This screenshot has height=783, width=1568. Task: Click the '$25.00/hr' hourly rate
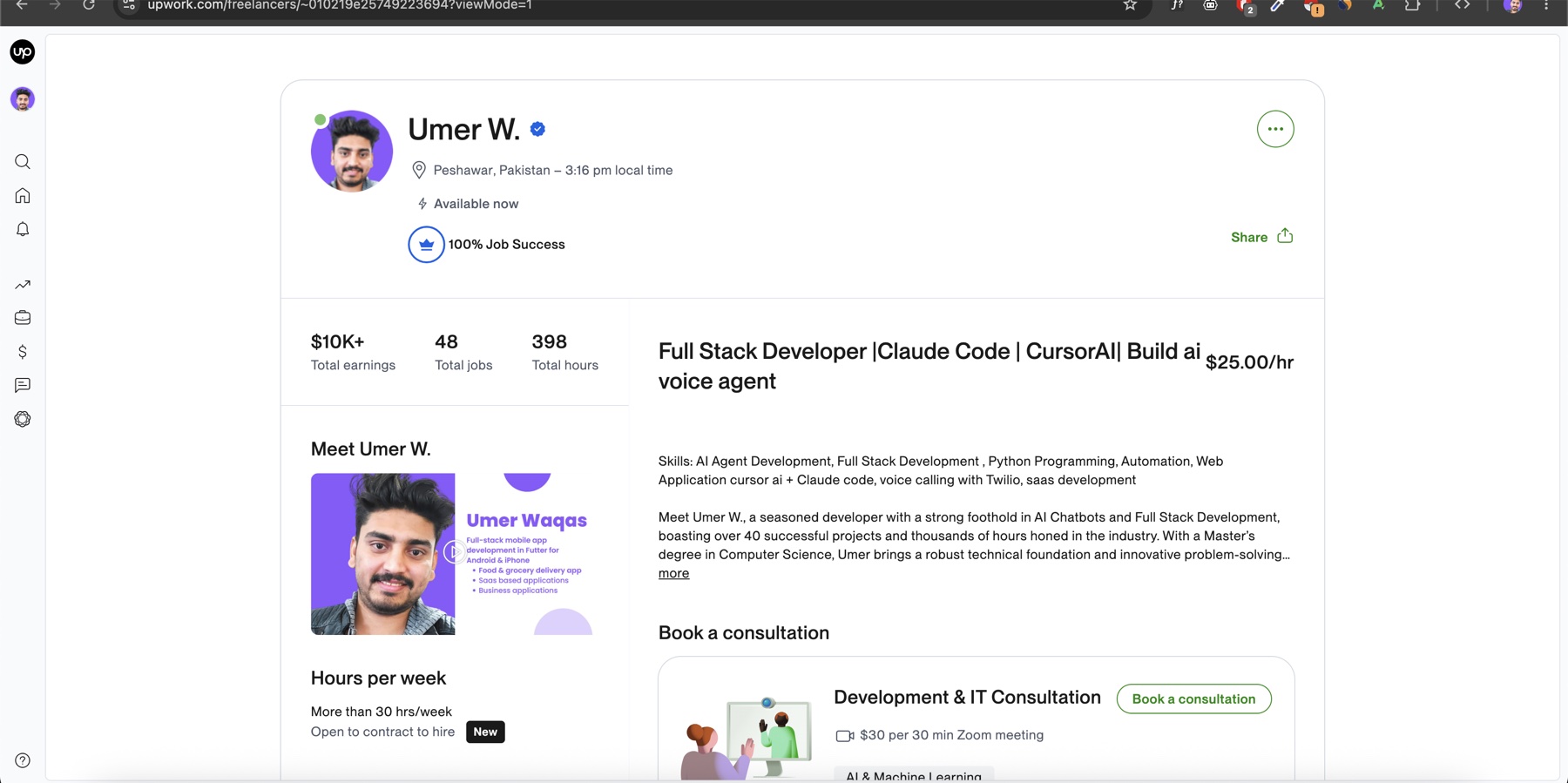[x=1249, y=362]
